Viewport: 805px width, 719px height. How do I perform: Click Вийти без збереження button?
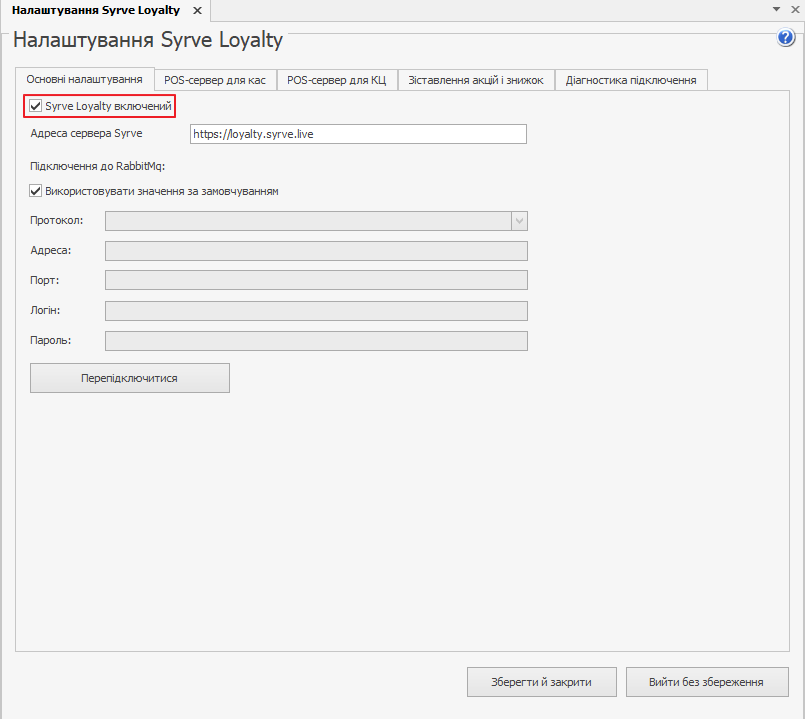[x=707, y=682]
